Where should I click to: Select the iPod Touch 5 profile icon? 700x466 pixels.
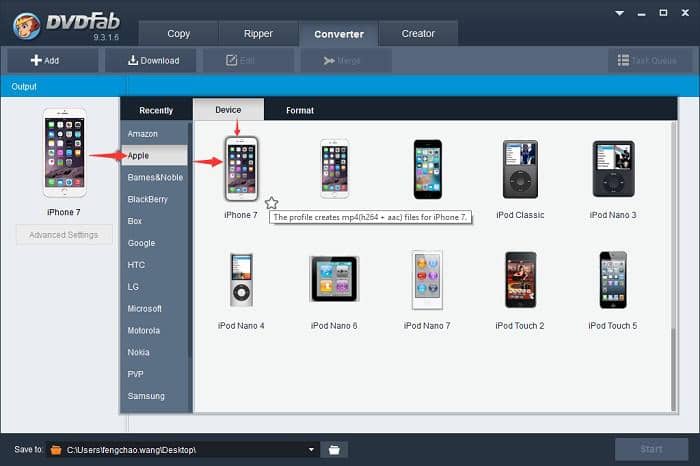click(613, 280)
